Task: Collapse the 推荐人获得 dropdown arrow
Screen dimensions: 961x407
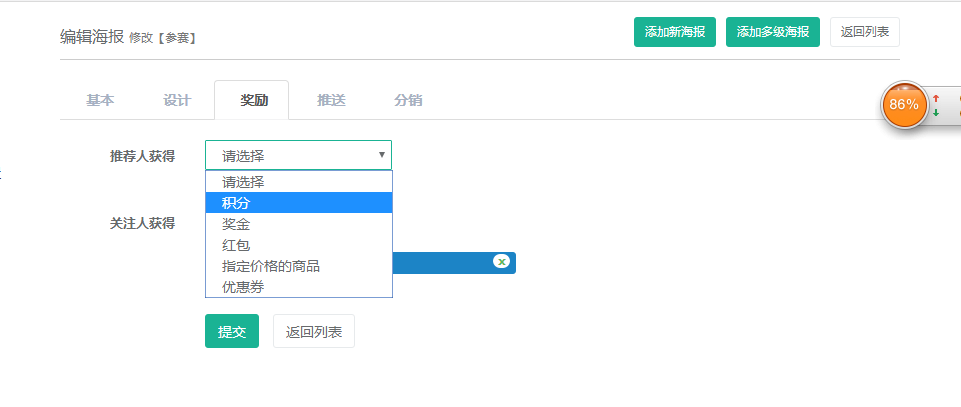Action: 382,155
